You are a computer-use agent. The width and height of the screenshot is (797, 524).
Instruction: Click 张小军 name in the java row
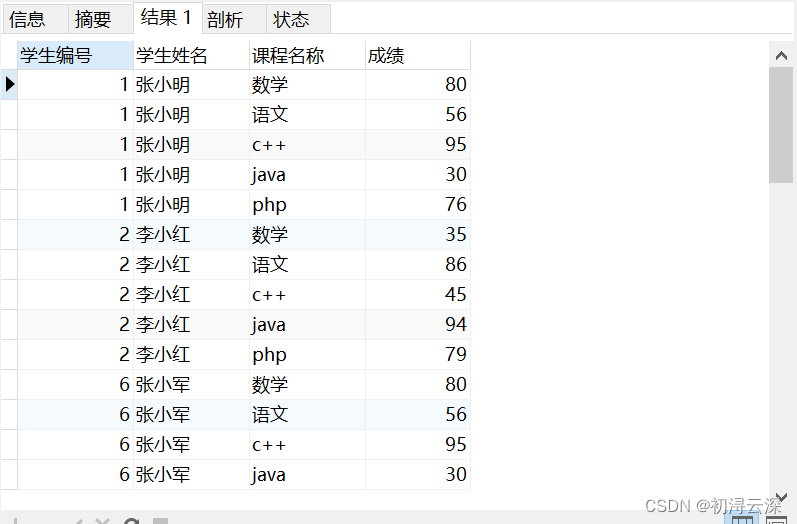coord(192,474)
